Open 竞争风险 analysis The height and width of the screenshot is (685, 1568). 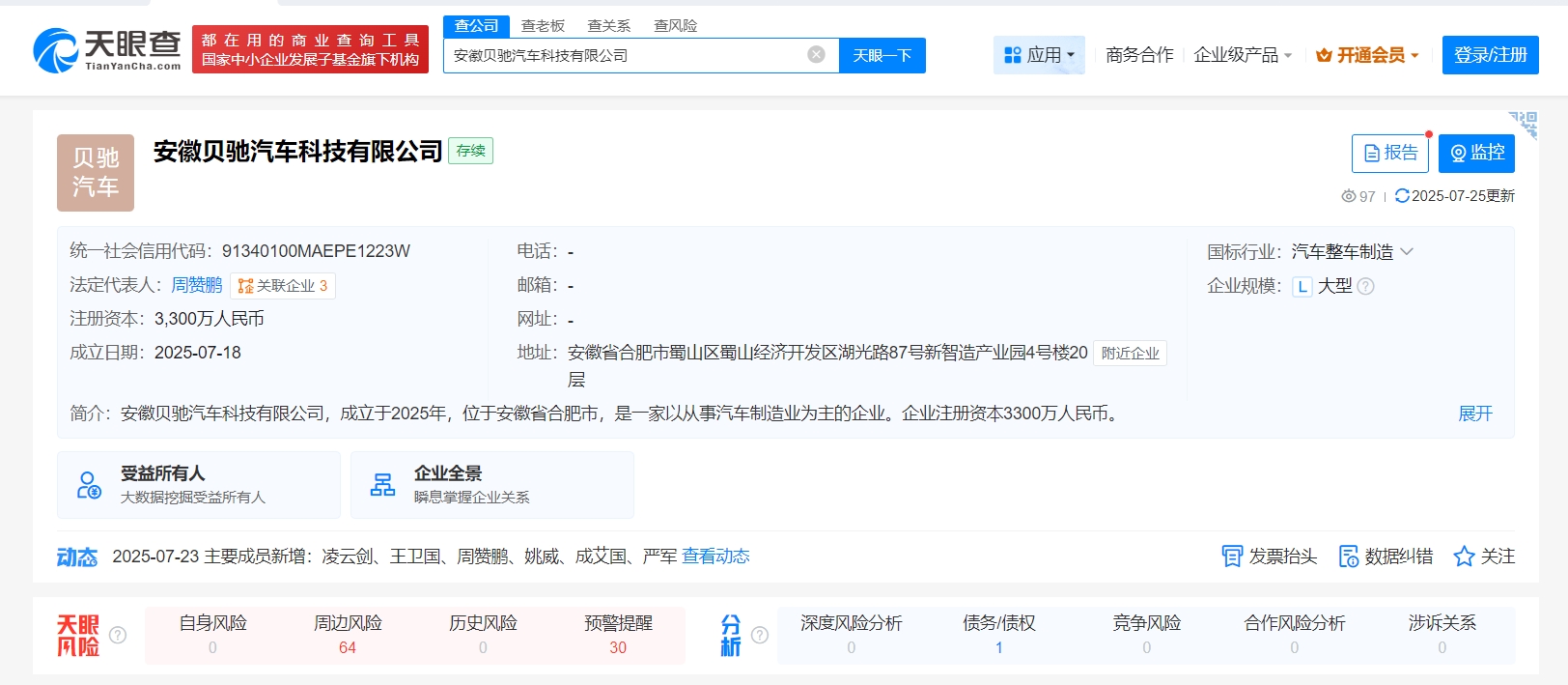click(x=1147, y=635)
